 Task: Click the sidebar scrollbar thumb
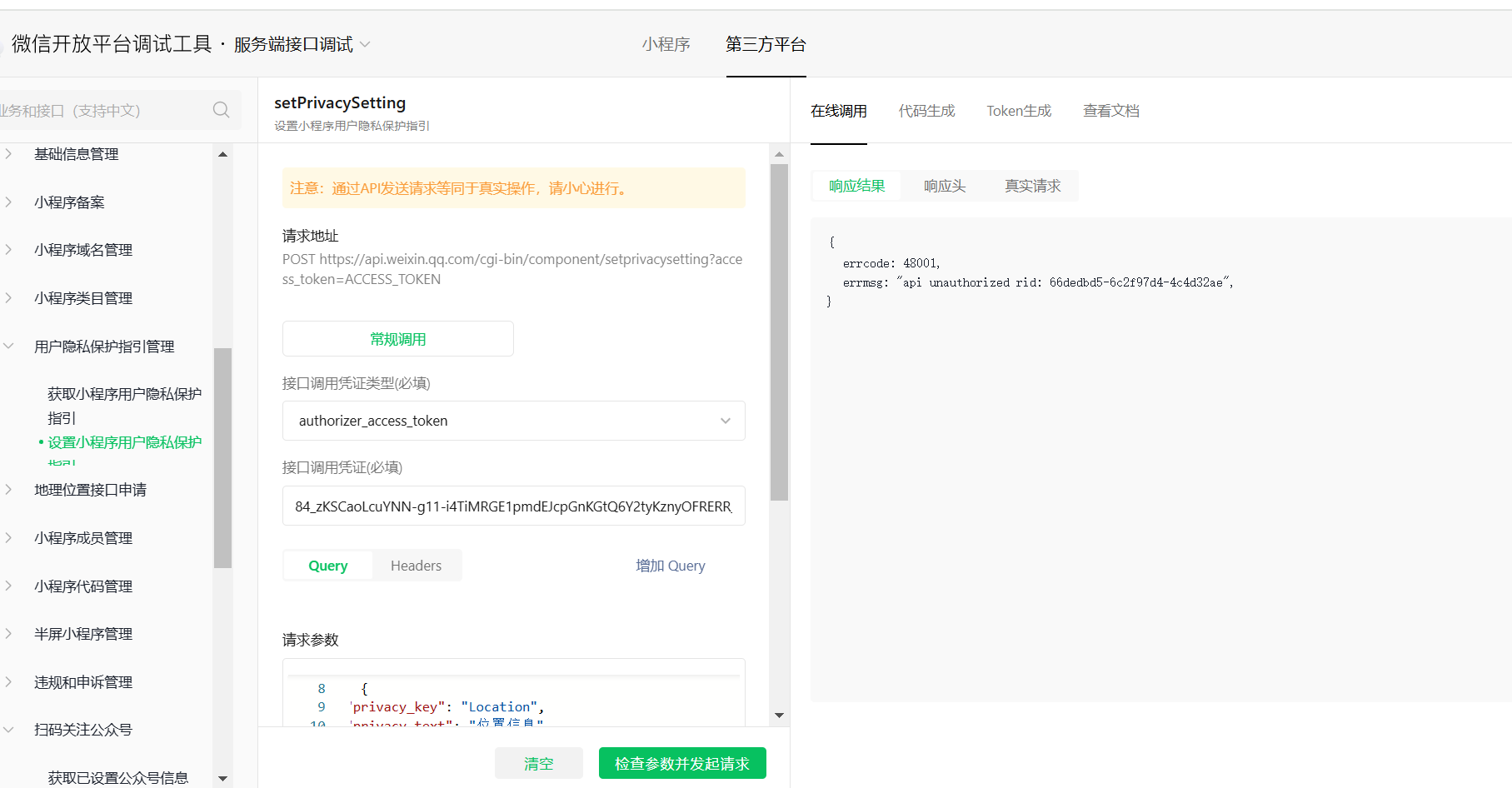coord(222,458)
